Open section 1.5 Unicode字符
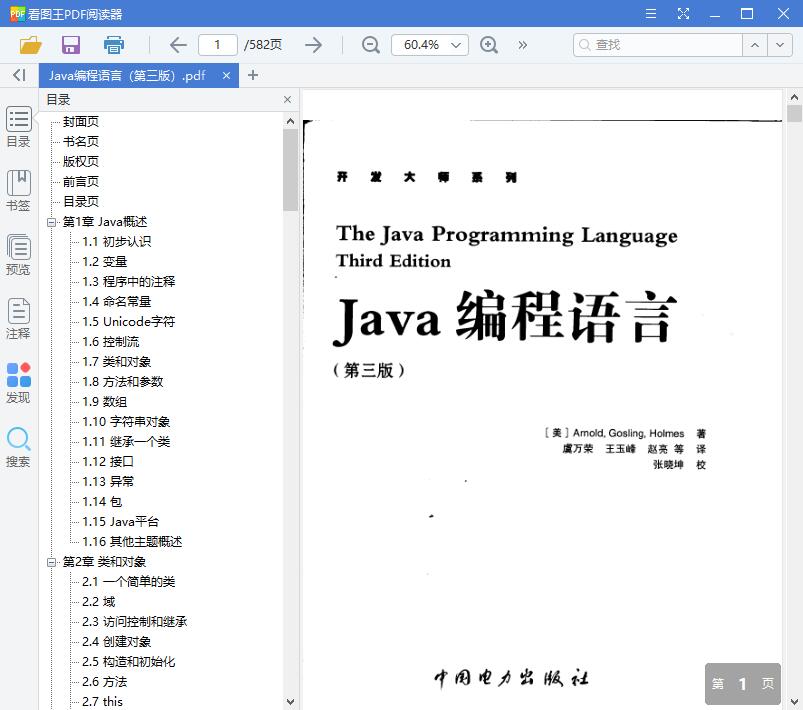Screen dimensions: 803x710 (x=129, y=322)
